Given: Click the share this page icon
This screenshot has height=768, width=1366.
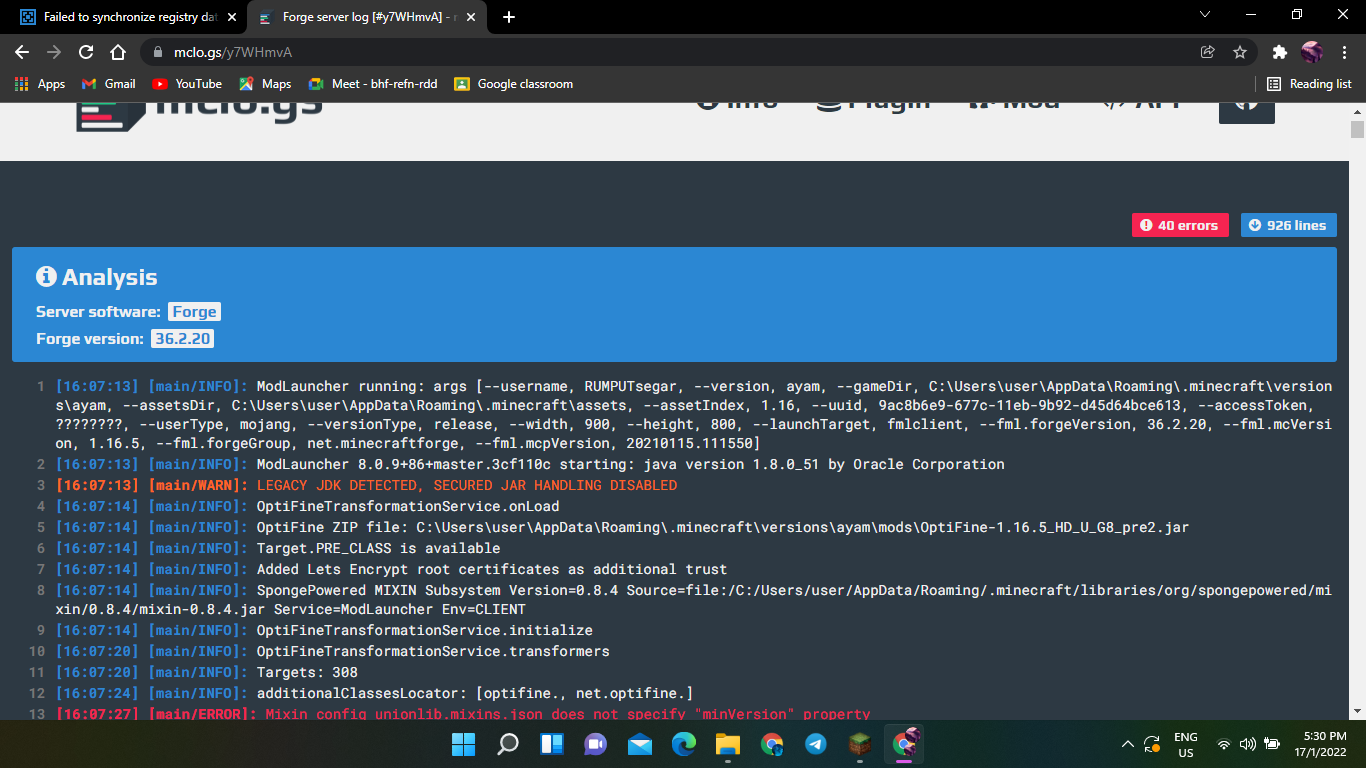Looking at the screenshot, I should tap(1208, 52).
